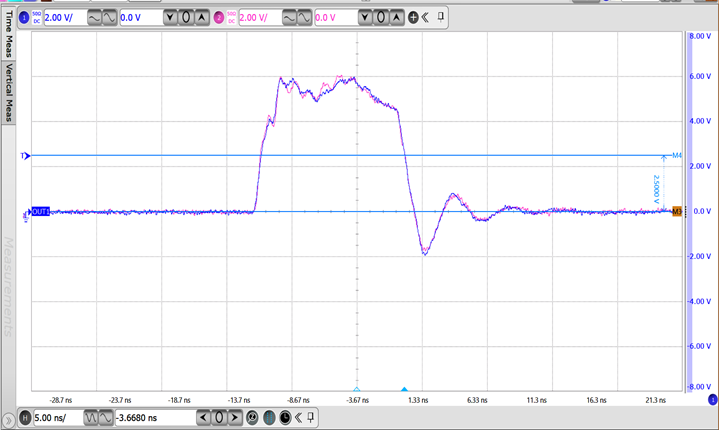Pin the vertical channel toolbar
Screen dimensions: 719x430
[x=440, y=17]
